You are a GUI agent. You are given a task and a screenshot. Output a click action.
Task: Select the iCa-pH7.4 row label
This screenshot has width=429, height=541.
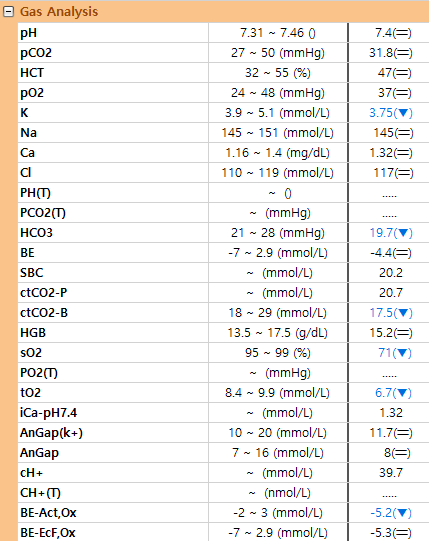click(x=48, y=413)
